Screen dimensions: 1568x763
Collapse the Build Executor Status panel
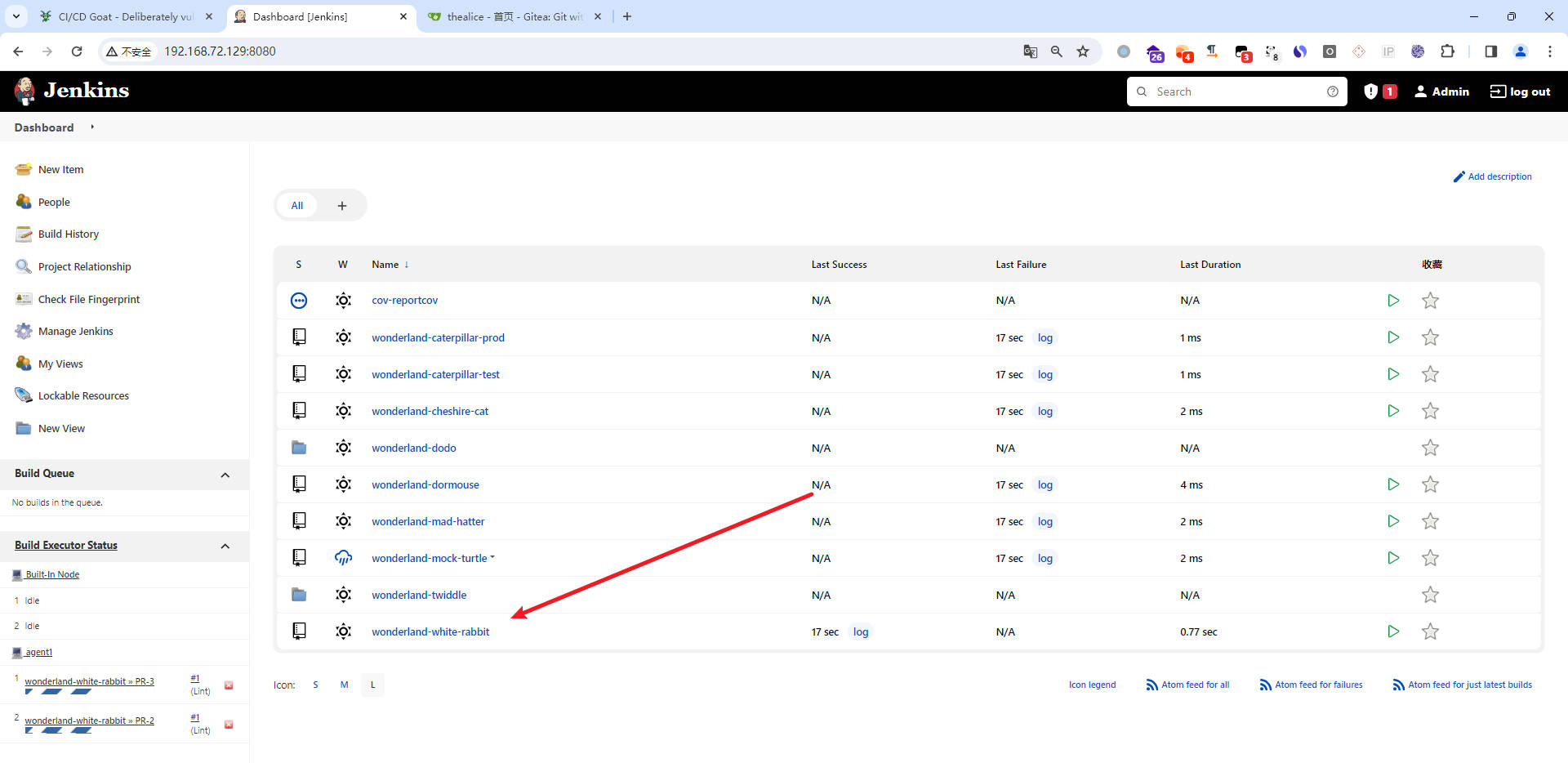(x=225, y=546)
